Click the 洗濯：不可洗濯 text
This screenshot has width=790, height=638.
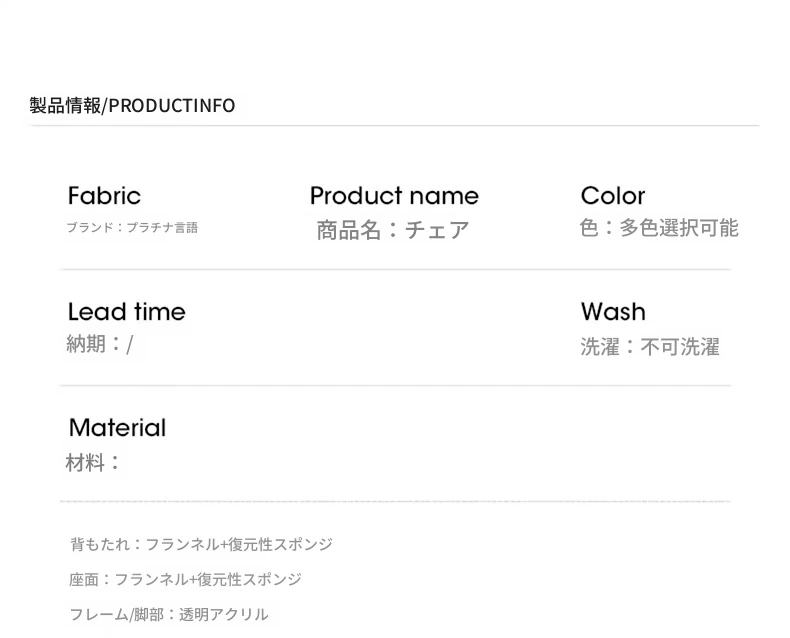point(650,347)
